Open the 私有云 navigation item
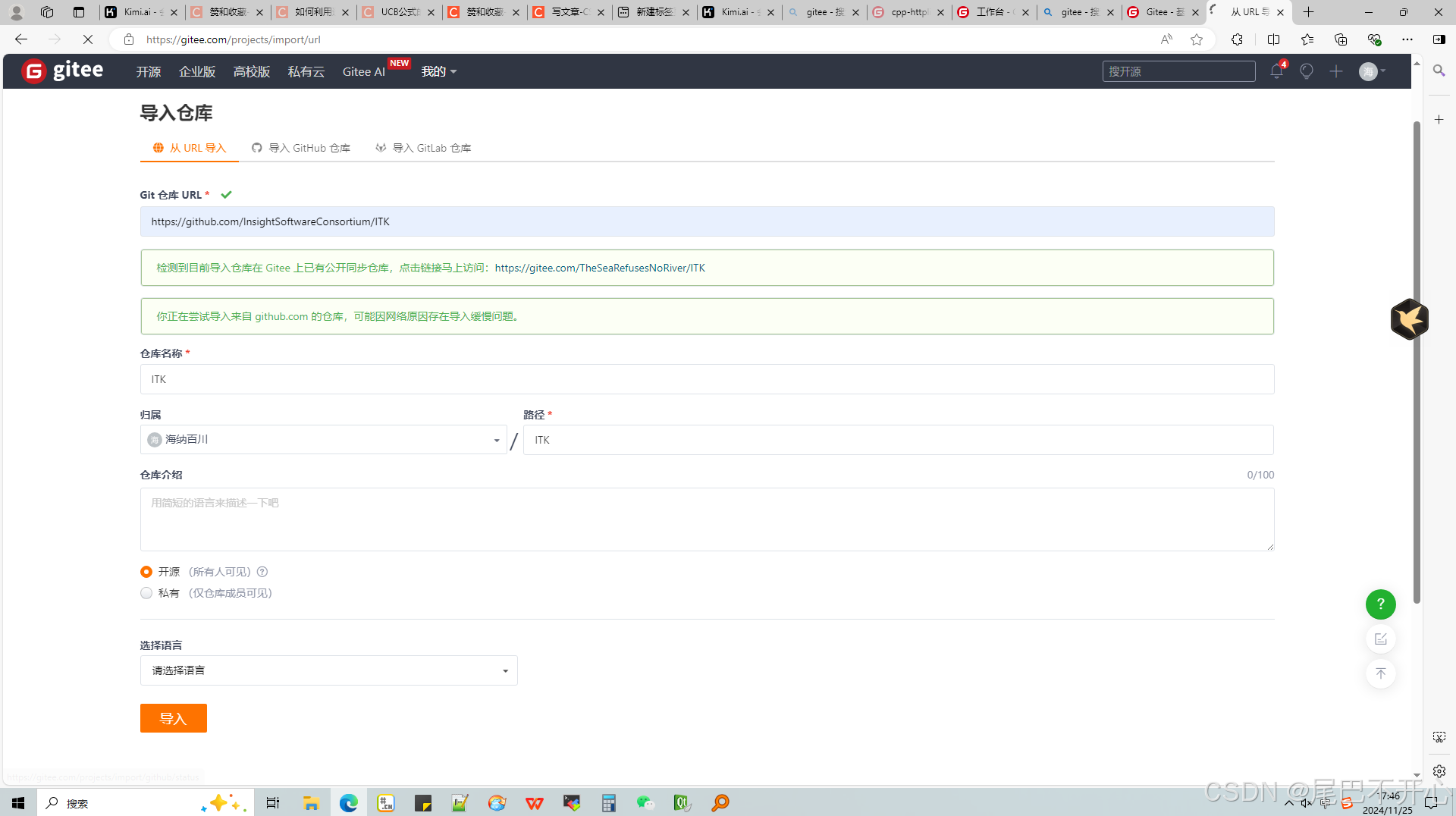Screen dimensions: 1456x816 point(306,71)
